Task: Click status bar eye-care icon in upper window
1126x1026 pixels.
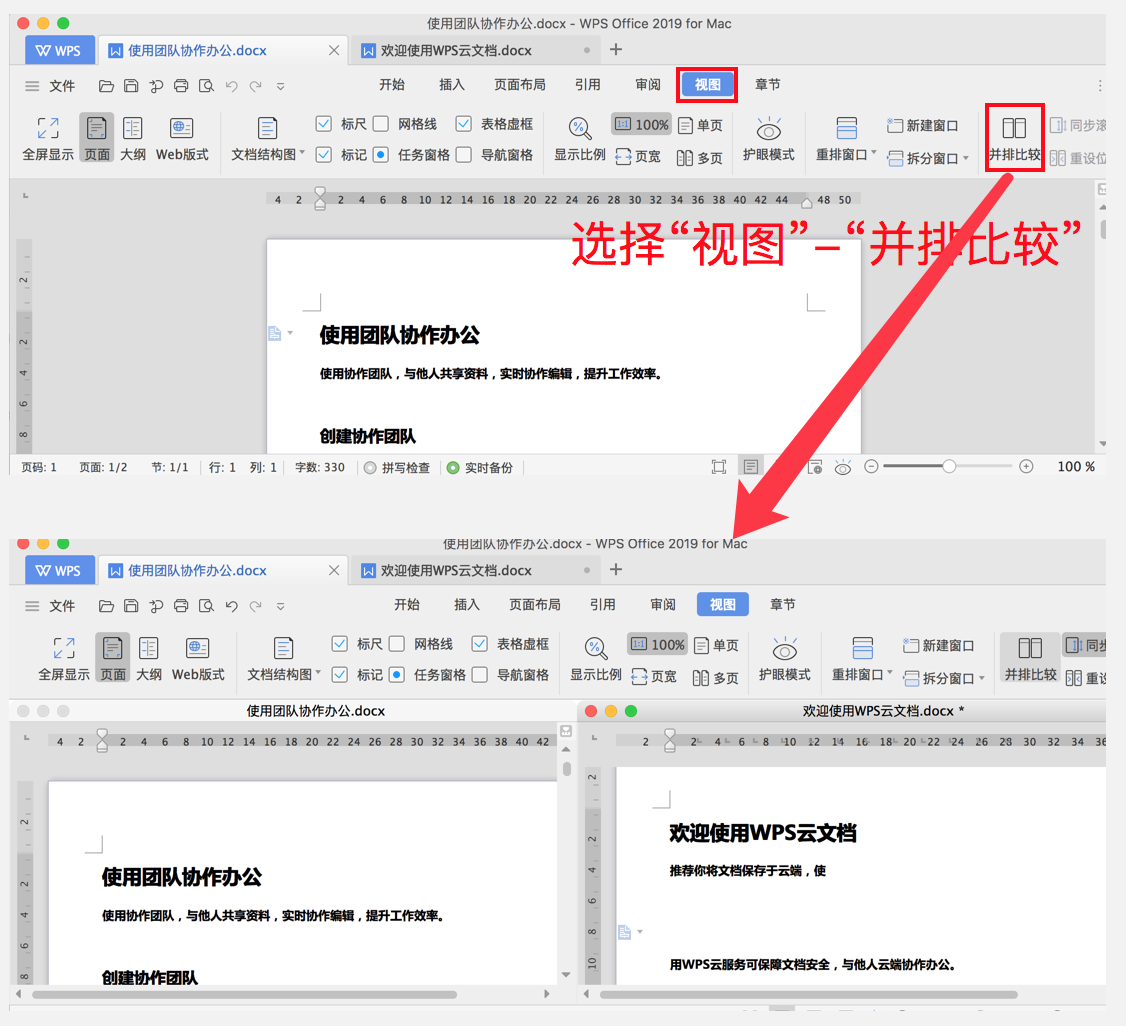Action: click(843, 468)
